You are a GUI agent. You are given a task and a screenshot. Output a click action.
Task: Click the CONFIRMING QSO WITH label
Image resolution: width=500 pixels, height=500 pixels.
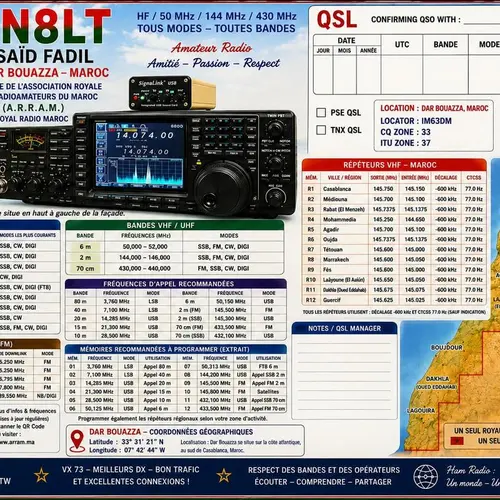[416, 20]
